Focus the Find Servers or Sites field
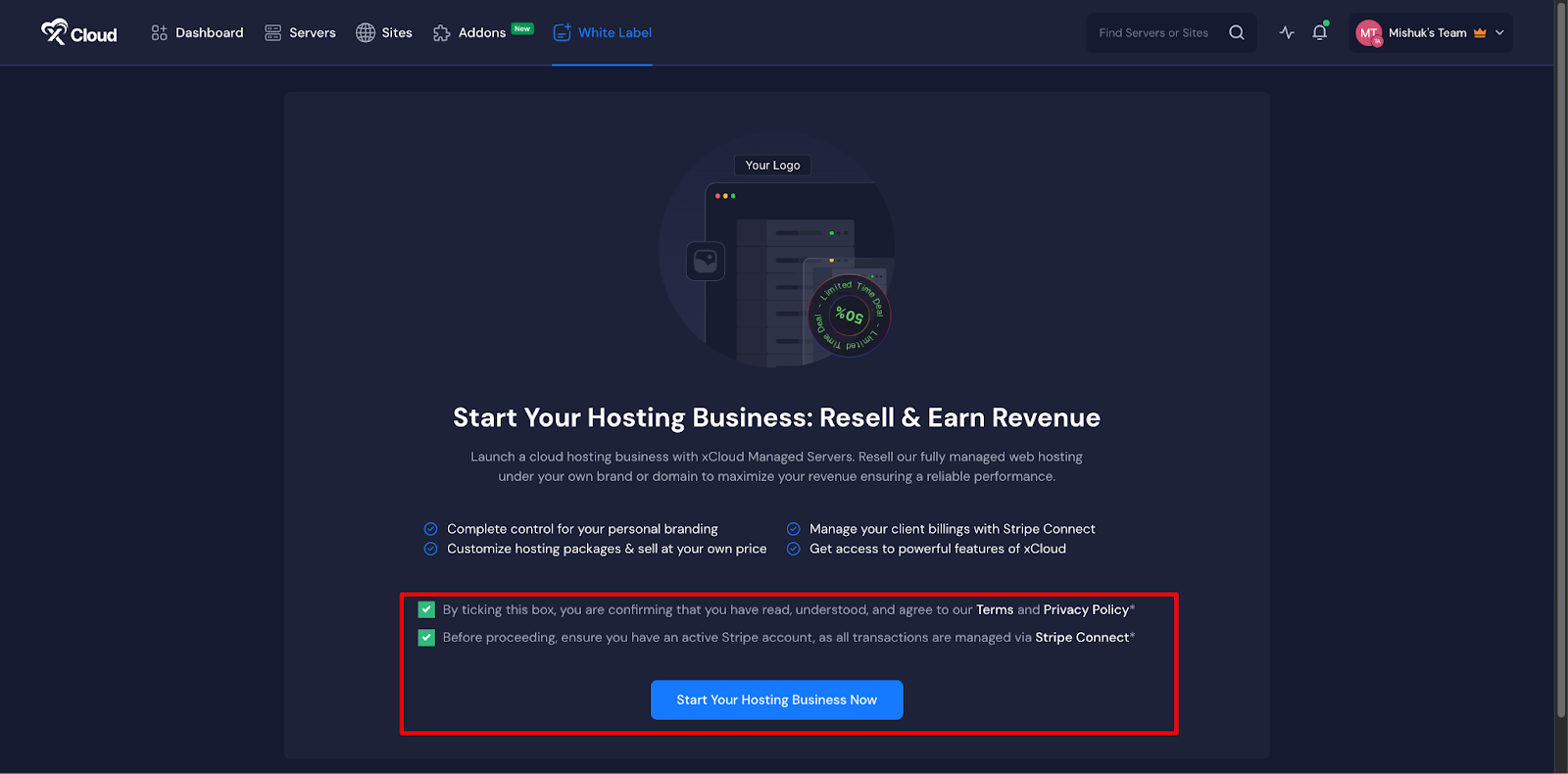Viewport: 1568px width, 774px height. pos(1153,32)
